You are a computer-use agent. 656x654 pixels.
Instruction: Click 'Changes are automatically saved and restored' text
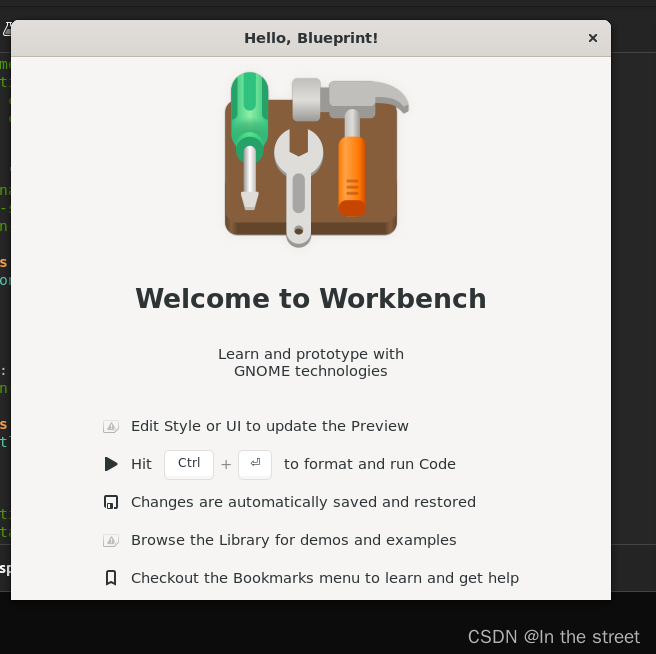tap(303, 502)
